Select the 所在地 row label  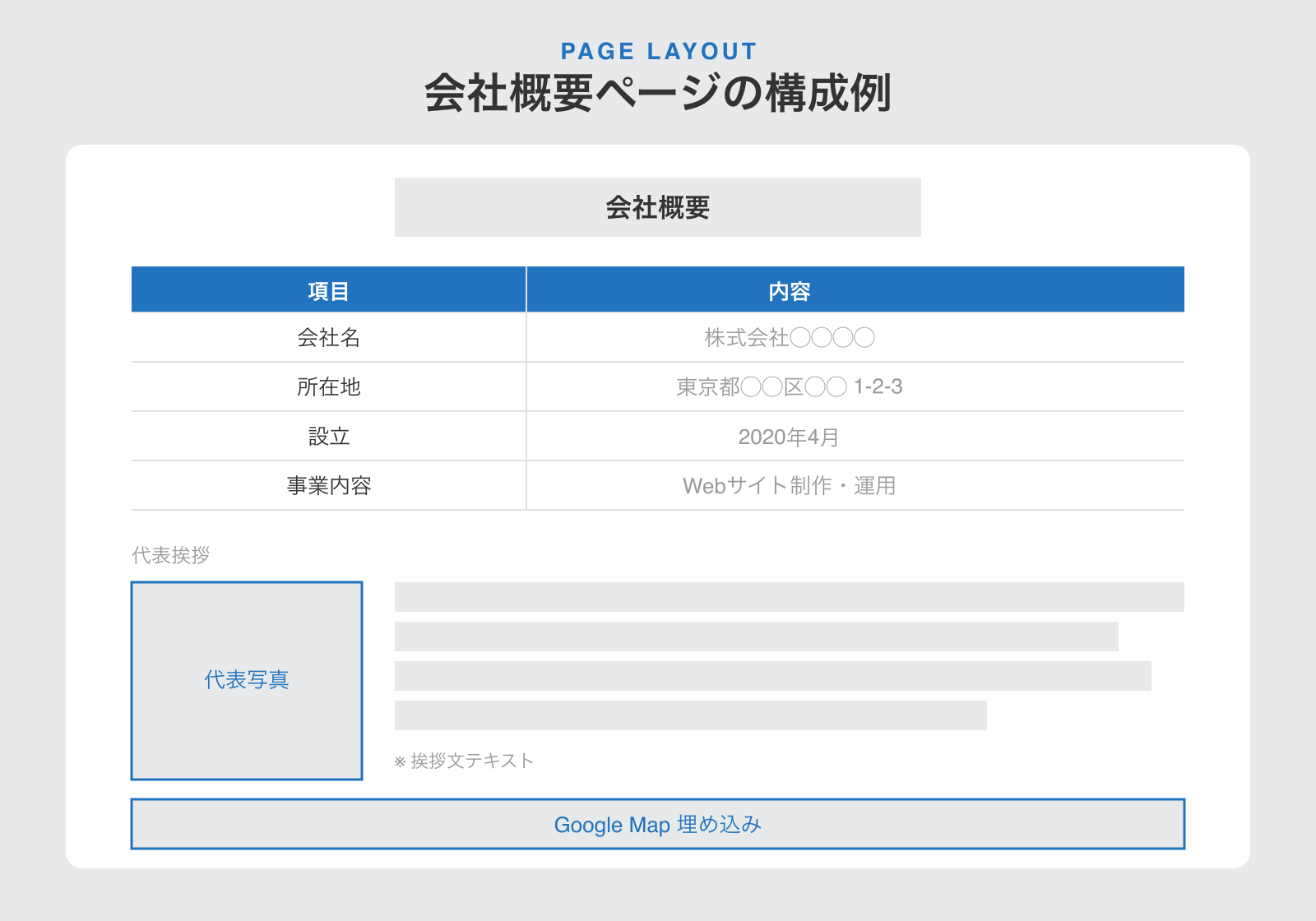coord(328,386)
